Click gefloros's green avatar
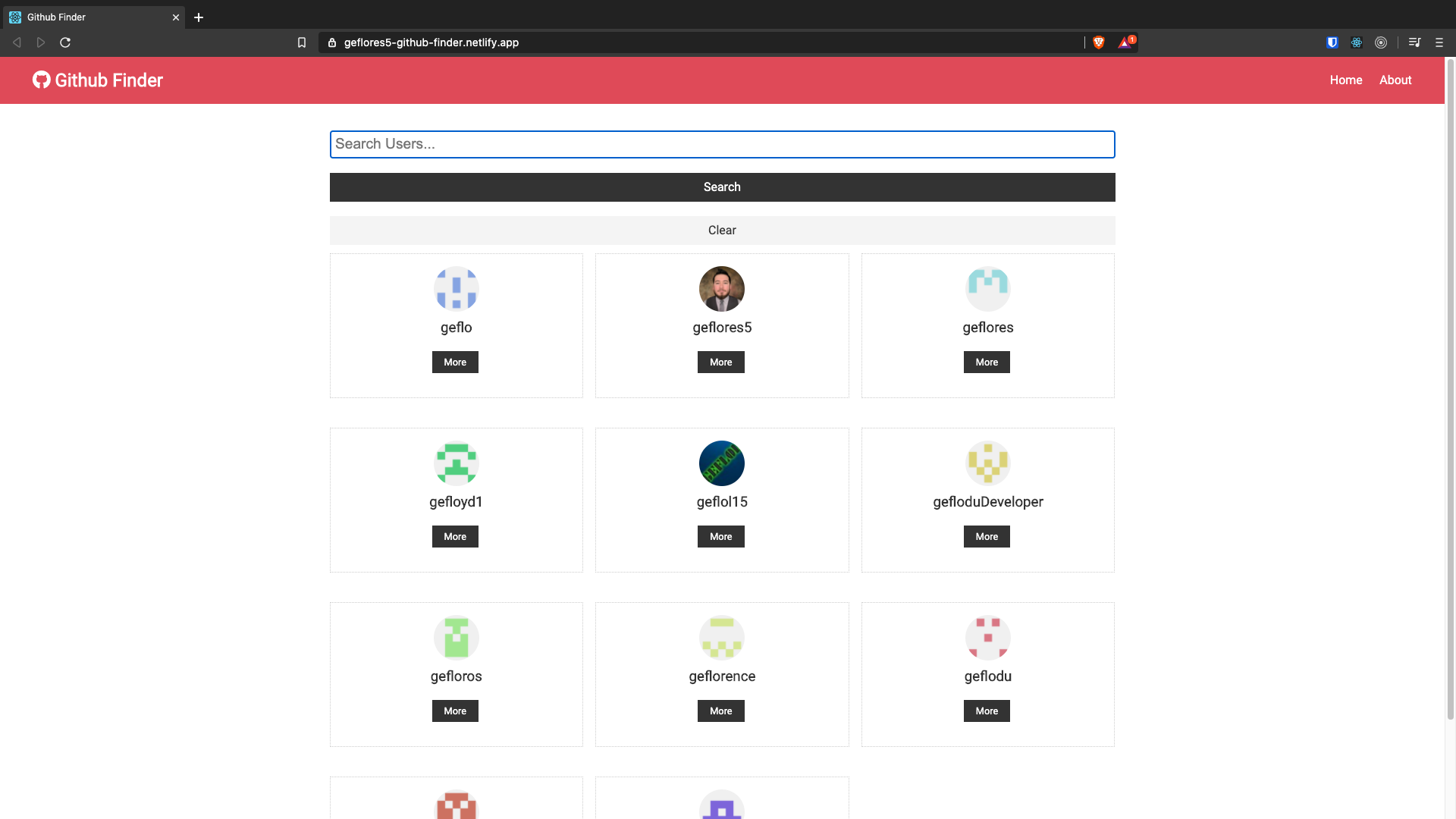This screenshot has height=819, width=1456. (456, 638)
